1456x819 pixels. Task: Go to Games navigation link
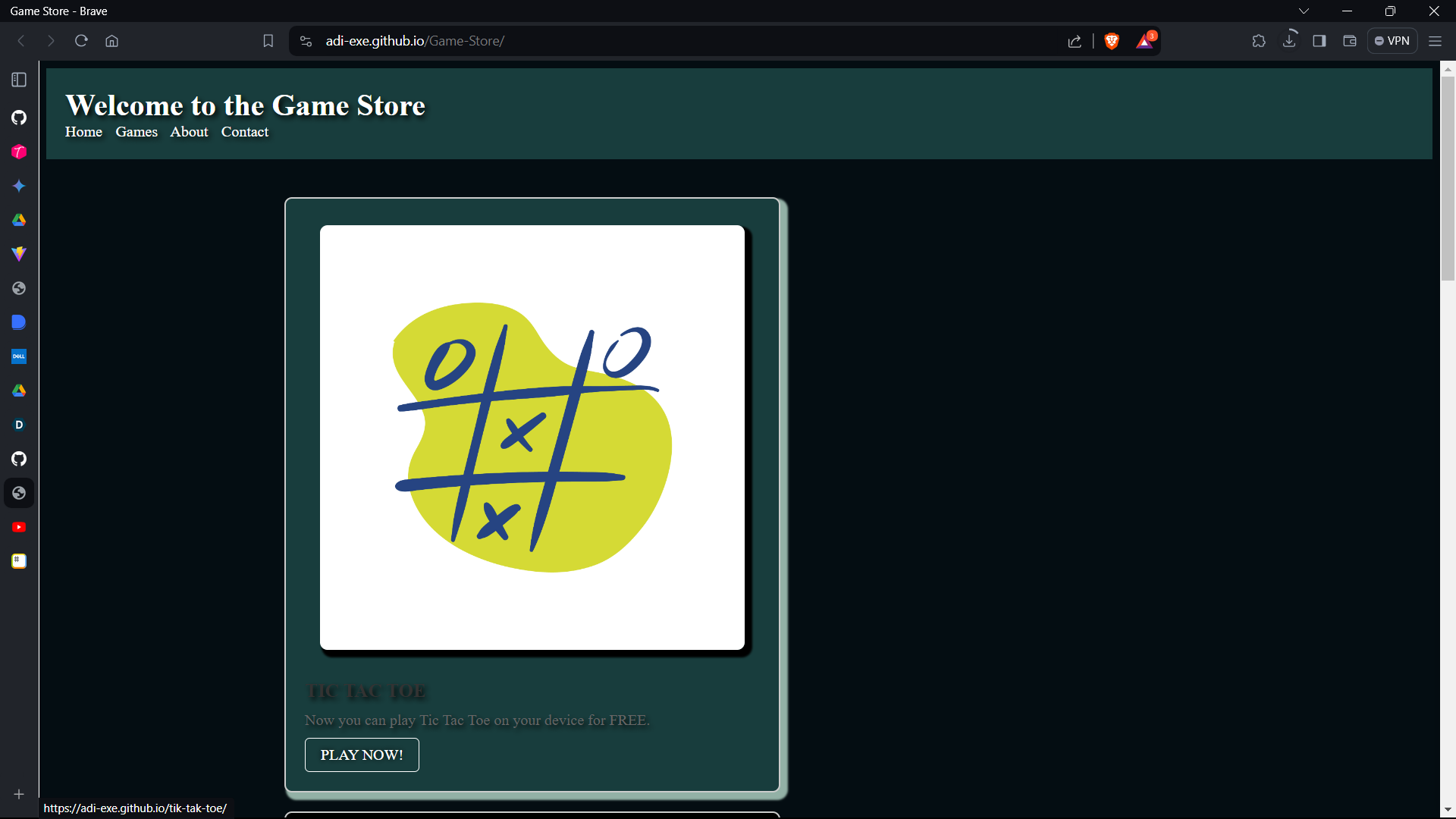coord(136,132)
